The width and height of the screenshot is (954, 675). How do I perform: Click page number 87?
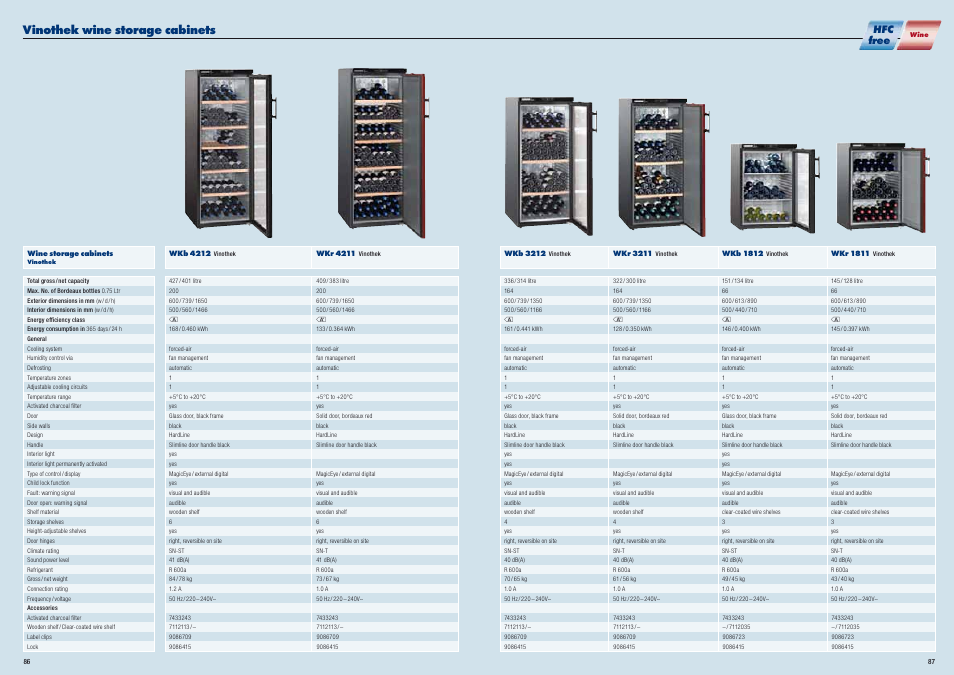(930, 661)
